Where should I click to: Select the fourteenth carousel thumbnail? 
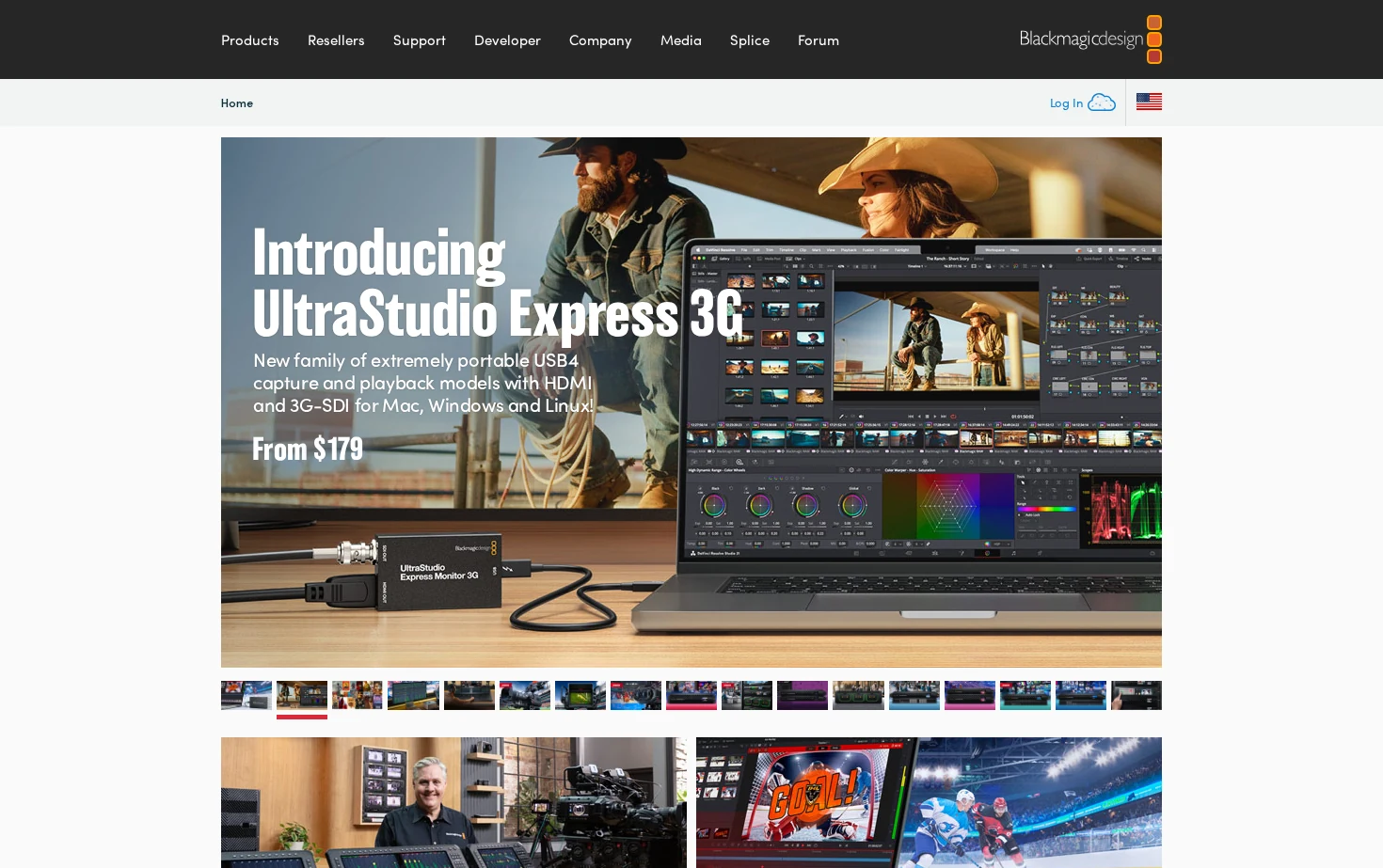(970, 695)
